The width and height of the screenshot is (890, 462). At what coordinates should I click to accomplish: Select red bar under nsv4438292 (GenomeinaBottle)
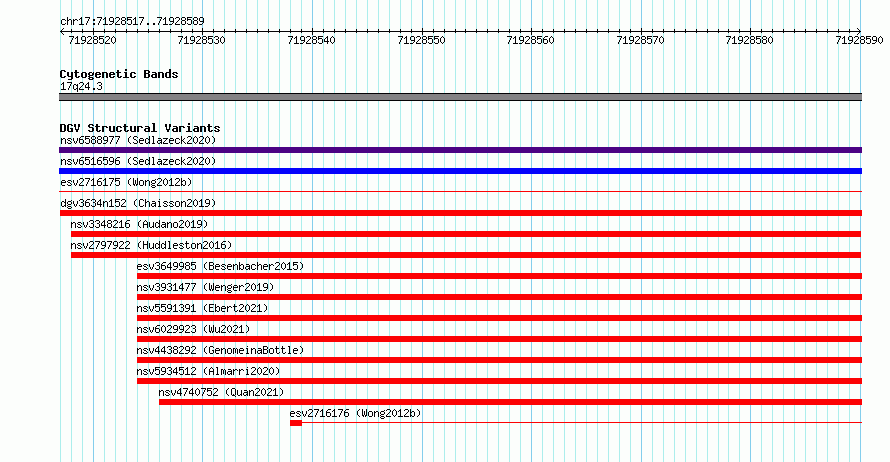499,360
